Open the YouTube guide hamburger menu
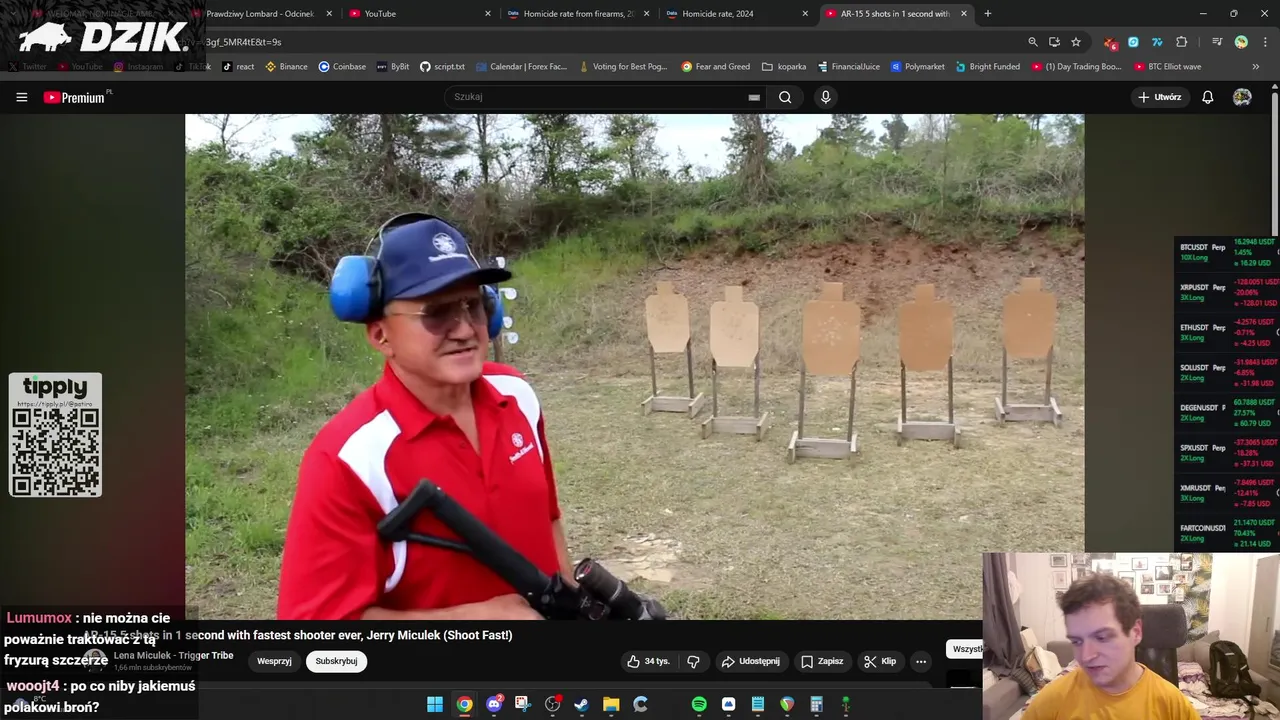The height and width of the screenshot is (720, 1280). click(x=21, y=97)
